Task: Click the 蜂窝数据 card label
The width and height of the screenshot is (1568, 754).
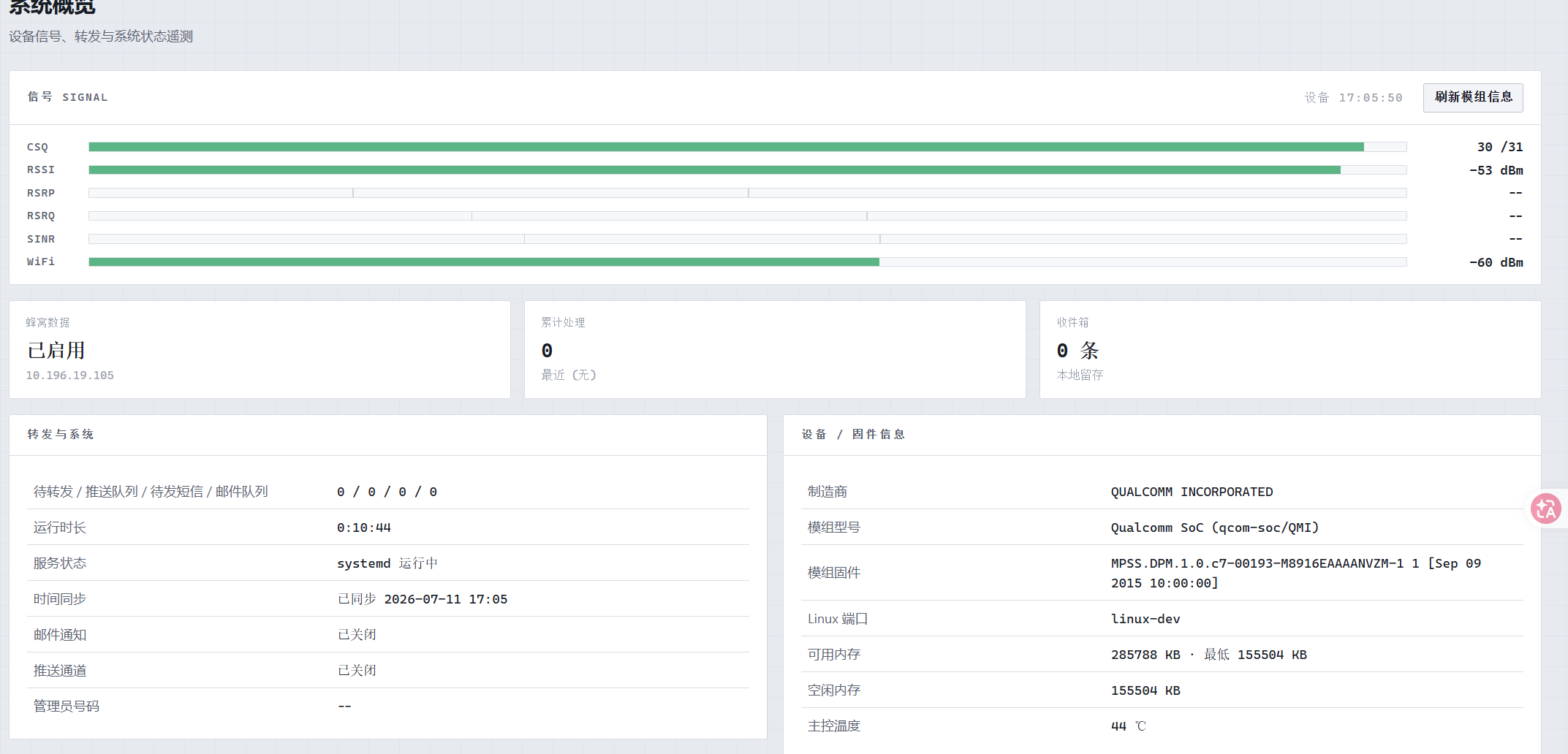Action: [x=48, y=322]
